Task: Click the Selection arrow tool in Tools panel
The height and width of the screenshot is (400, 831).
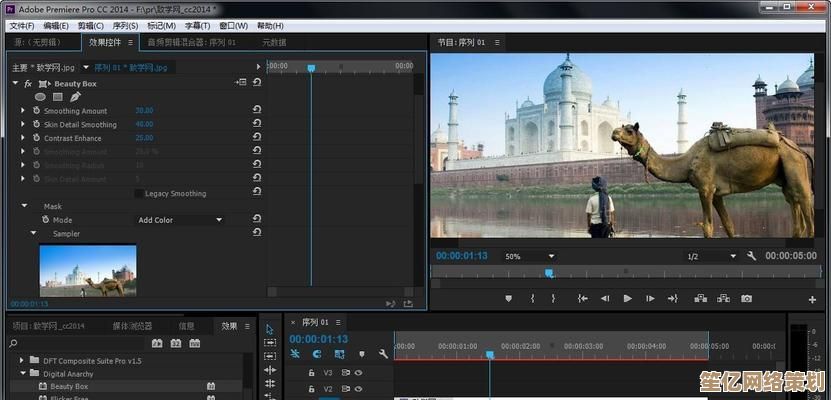Action: 270,328
